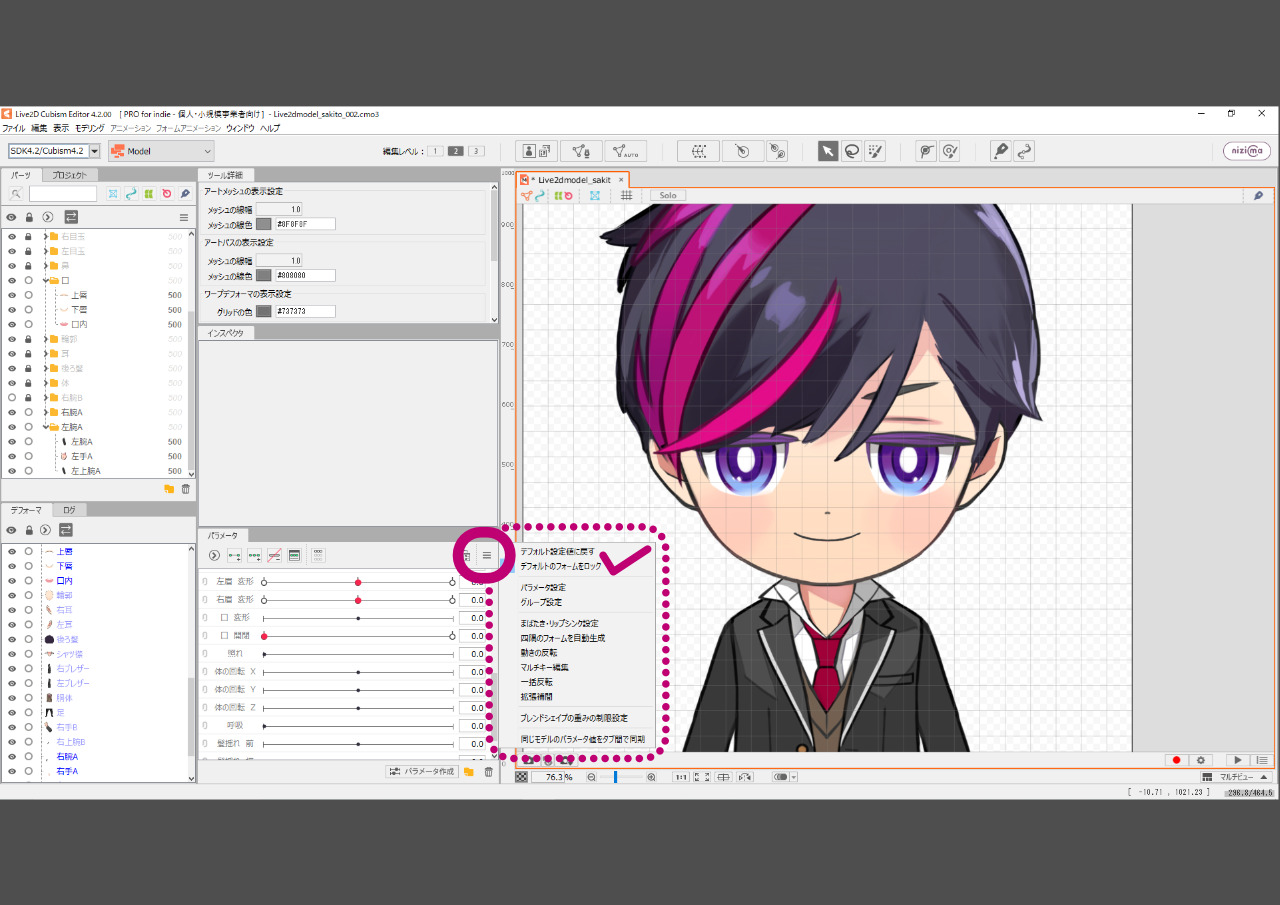
Task: Click the zoom in magnifier icon
Action: (651, 777)
